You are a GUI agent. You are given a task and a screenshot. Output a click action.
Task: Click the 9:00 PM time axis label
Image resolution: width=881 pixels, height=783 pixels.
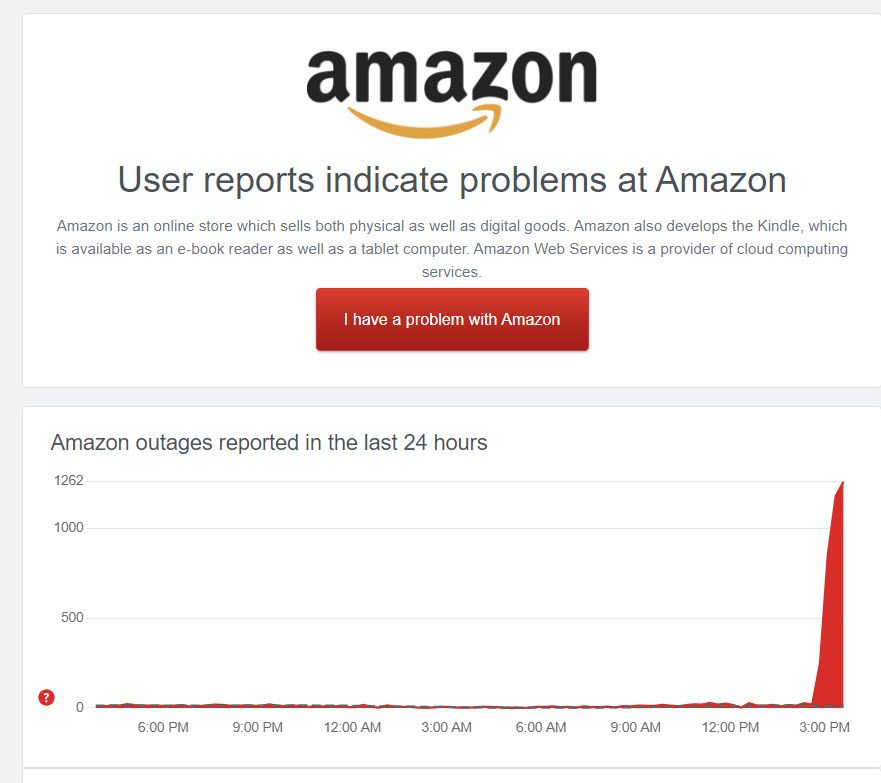click(257, 727)
